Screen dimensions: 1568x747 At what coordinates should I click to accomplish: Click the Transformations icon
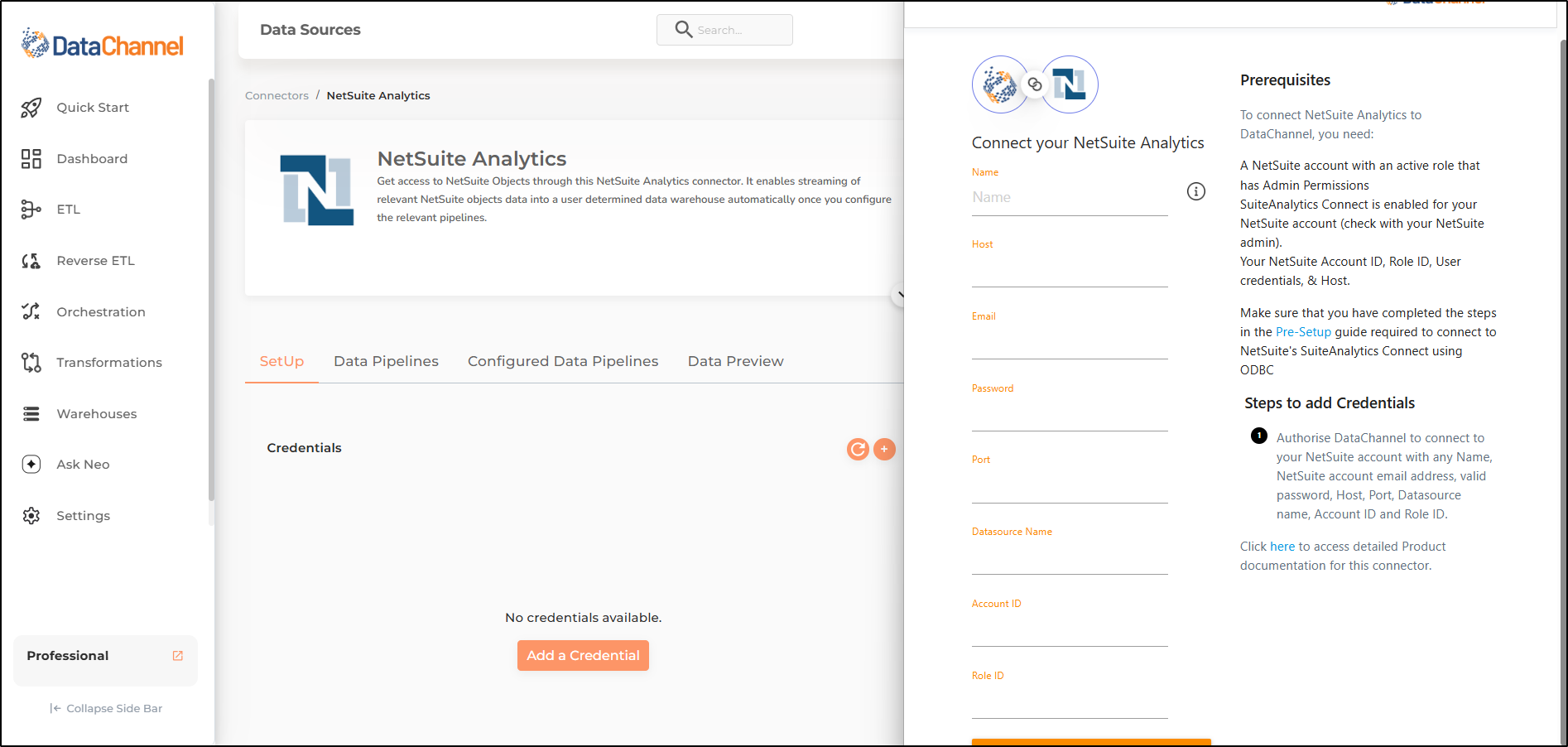(x=31, y=363)
